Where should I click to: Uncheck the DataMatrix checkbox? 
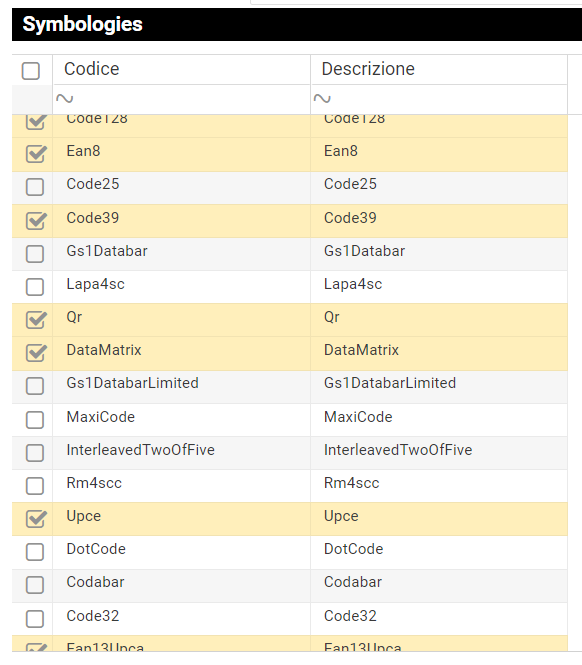tap(35, 353)
